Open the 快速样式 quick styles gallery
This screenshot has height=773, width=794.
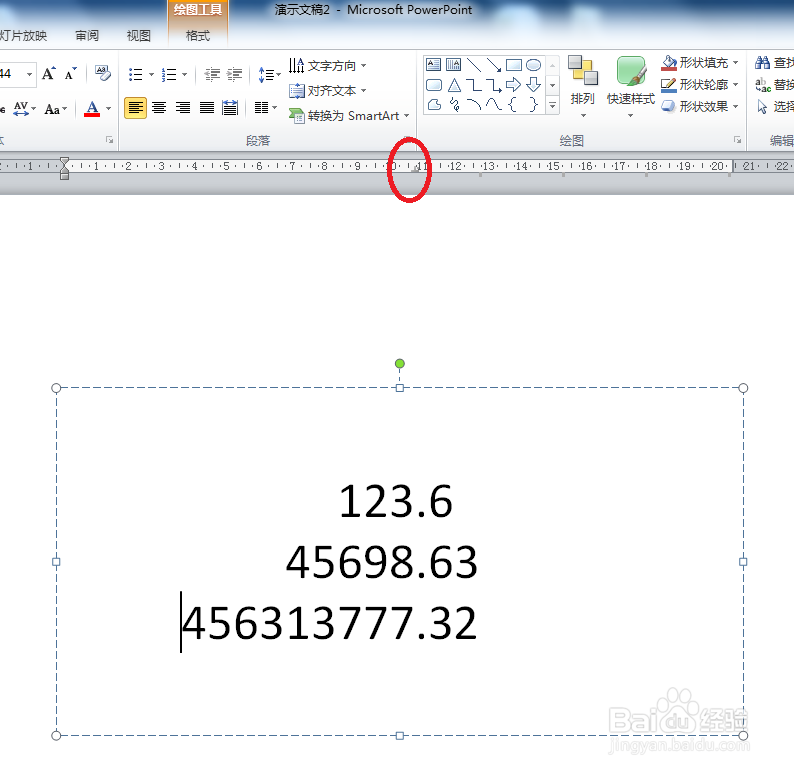(630, 87)
